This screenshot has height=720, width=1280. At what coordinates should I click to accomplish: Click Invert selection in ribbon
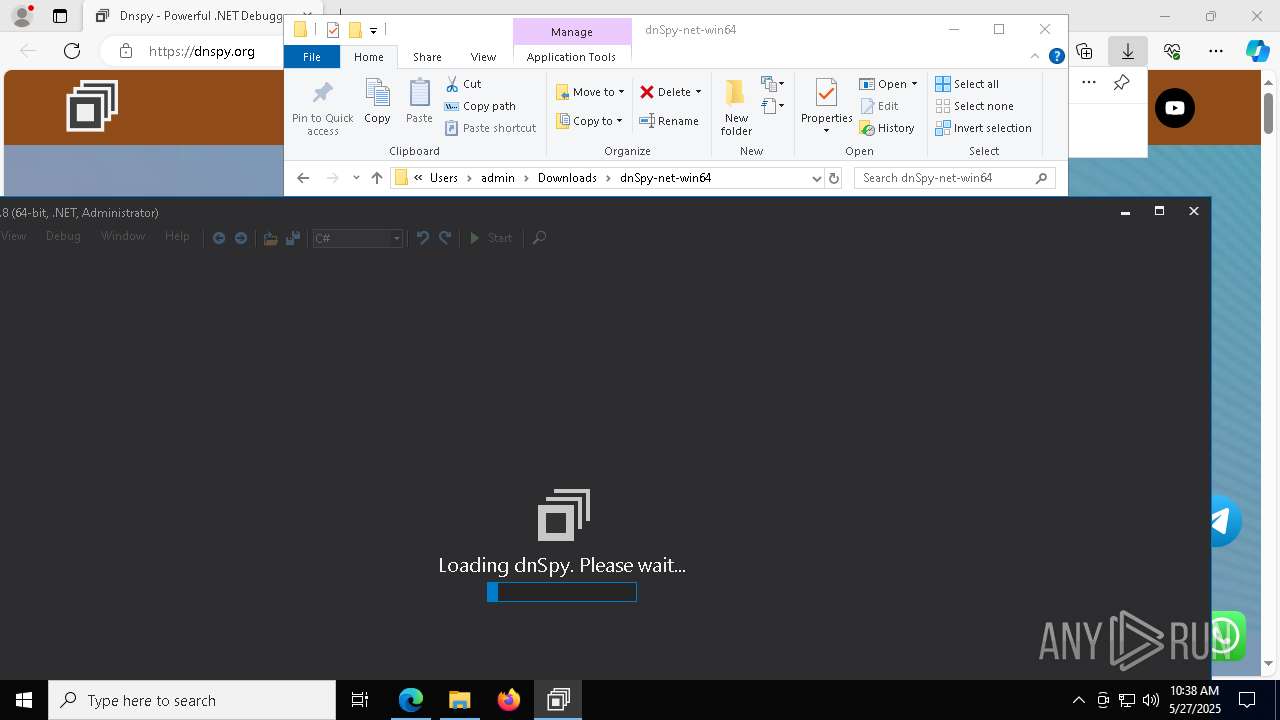click(983, 128)
